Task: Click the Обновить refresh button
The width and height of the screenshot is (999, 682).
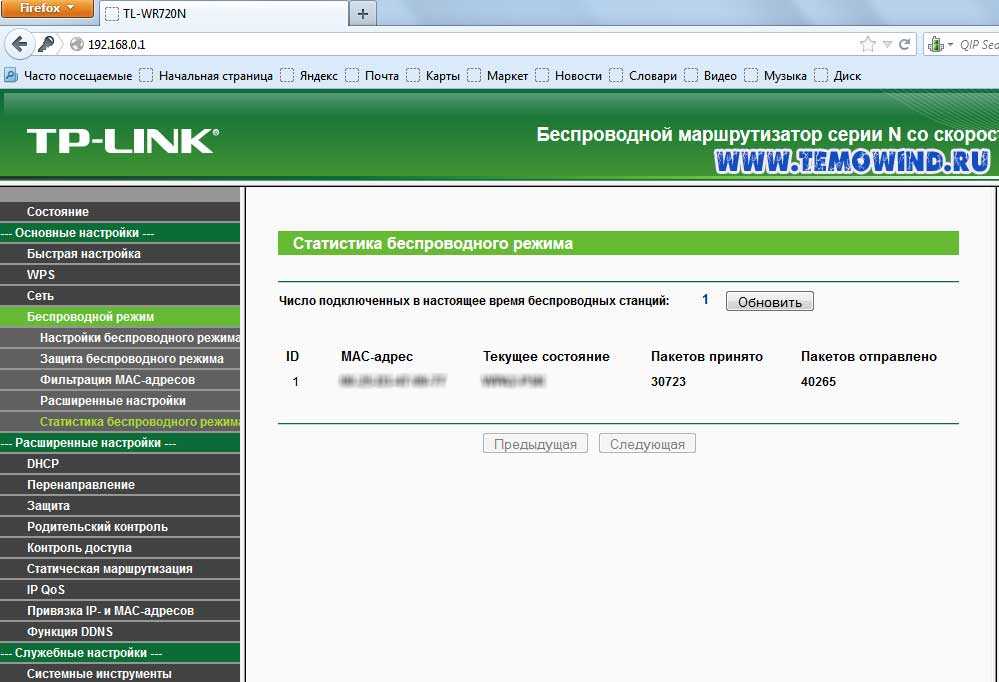Action: 770,301
